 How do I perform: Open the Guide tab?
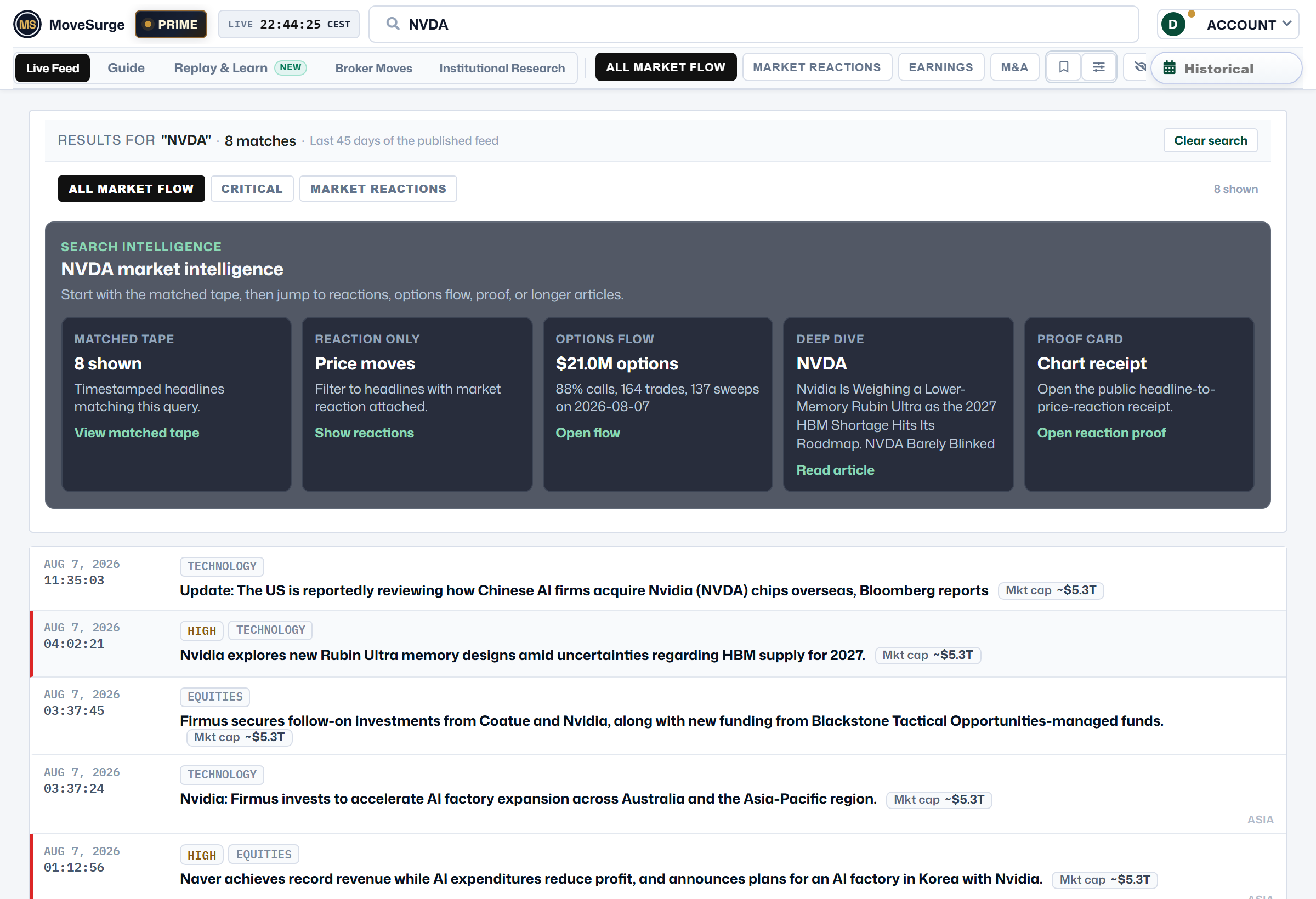(126, 68)
